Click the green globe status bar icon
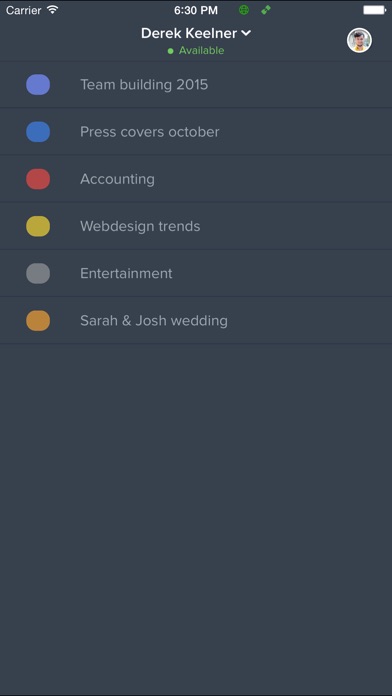392x696 pixels. tap(244, 10)
